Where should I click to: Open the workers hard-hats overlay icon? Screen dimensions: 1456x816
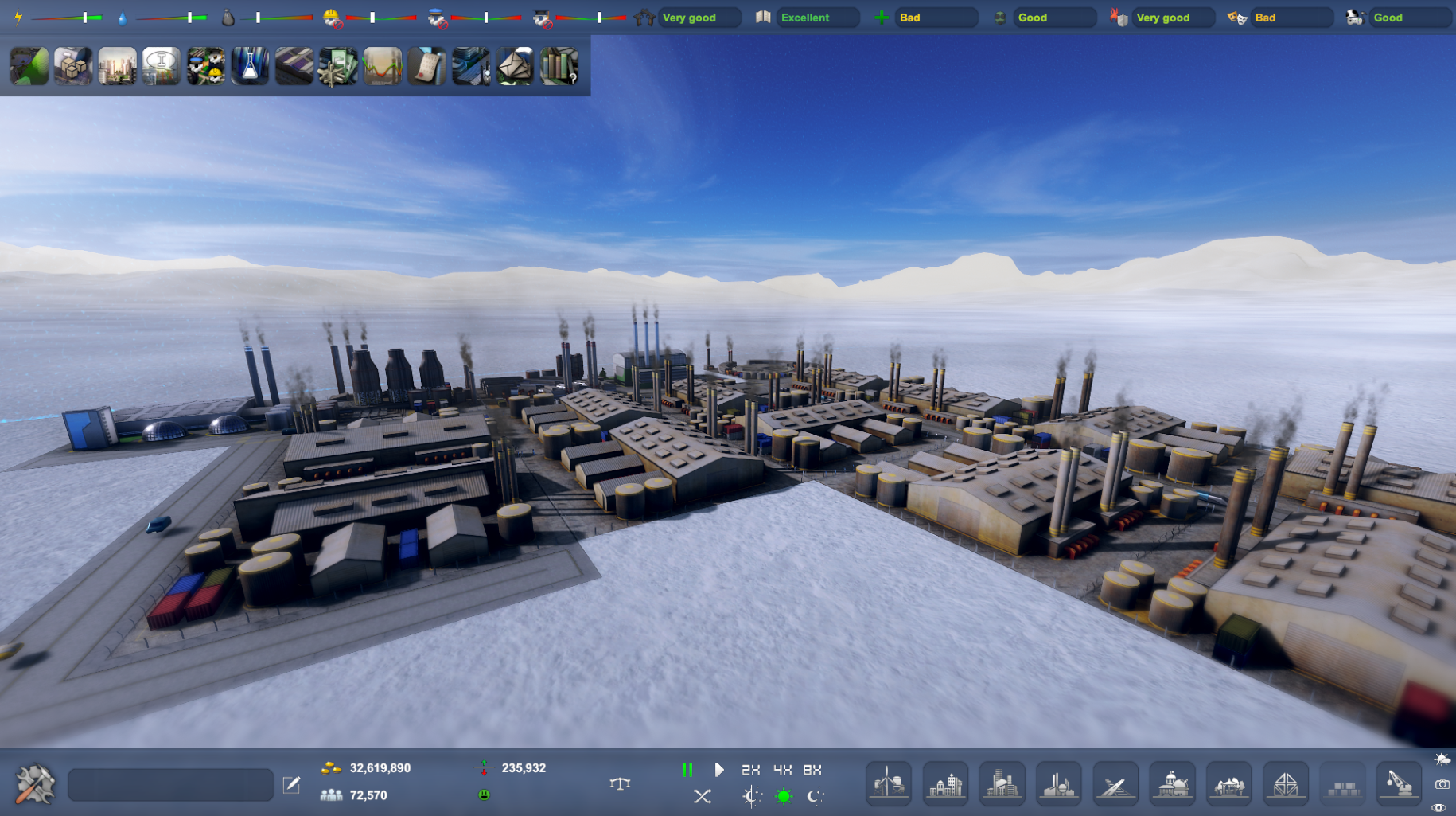pos(206,66)
